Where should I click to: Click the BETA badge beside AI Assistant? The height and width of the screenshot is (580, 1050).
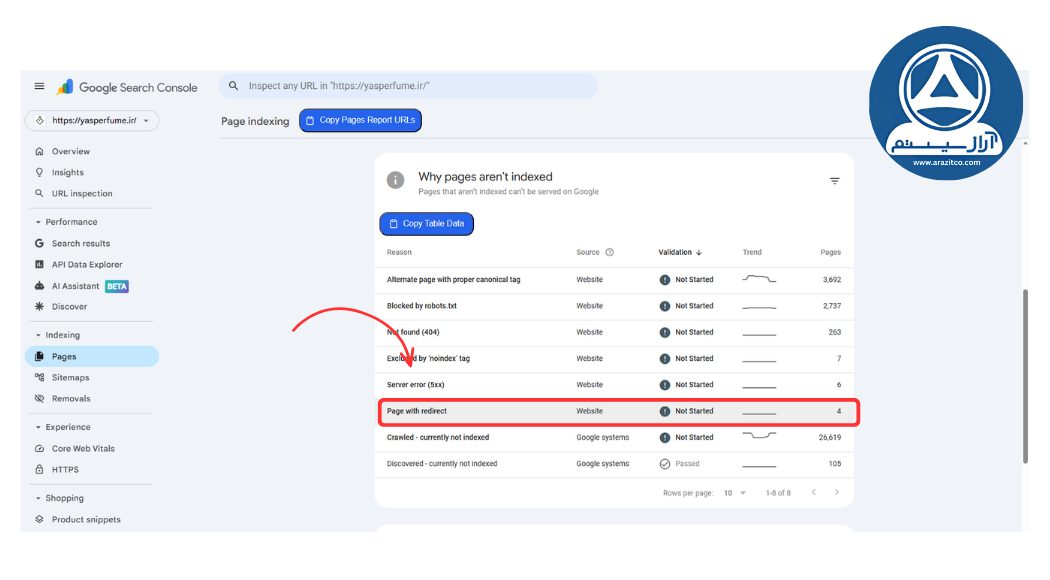[117, 286]
